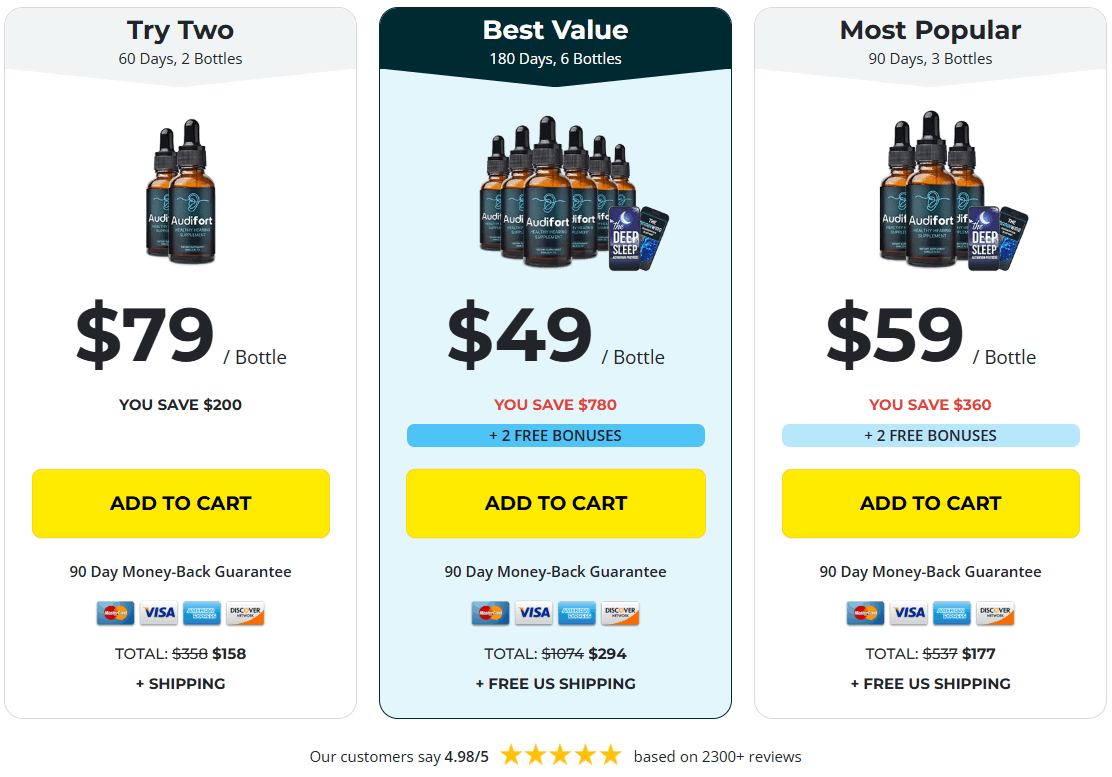Select the Mastercard icon under Best Value

pyautogui.click(x=494, y=613)
